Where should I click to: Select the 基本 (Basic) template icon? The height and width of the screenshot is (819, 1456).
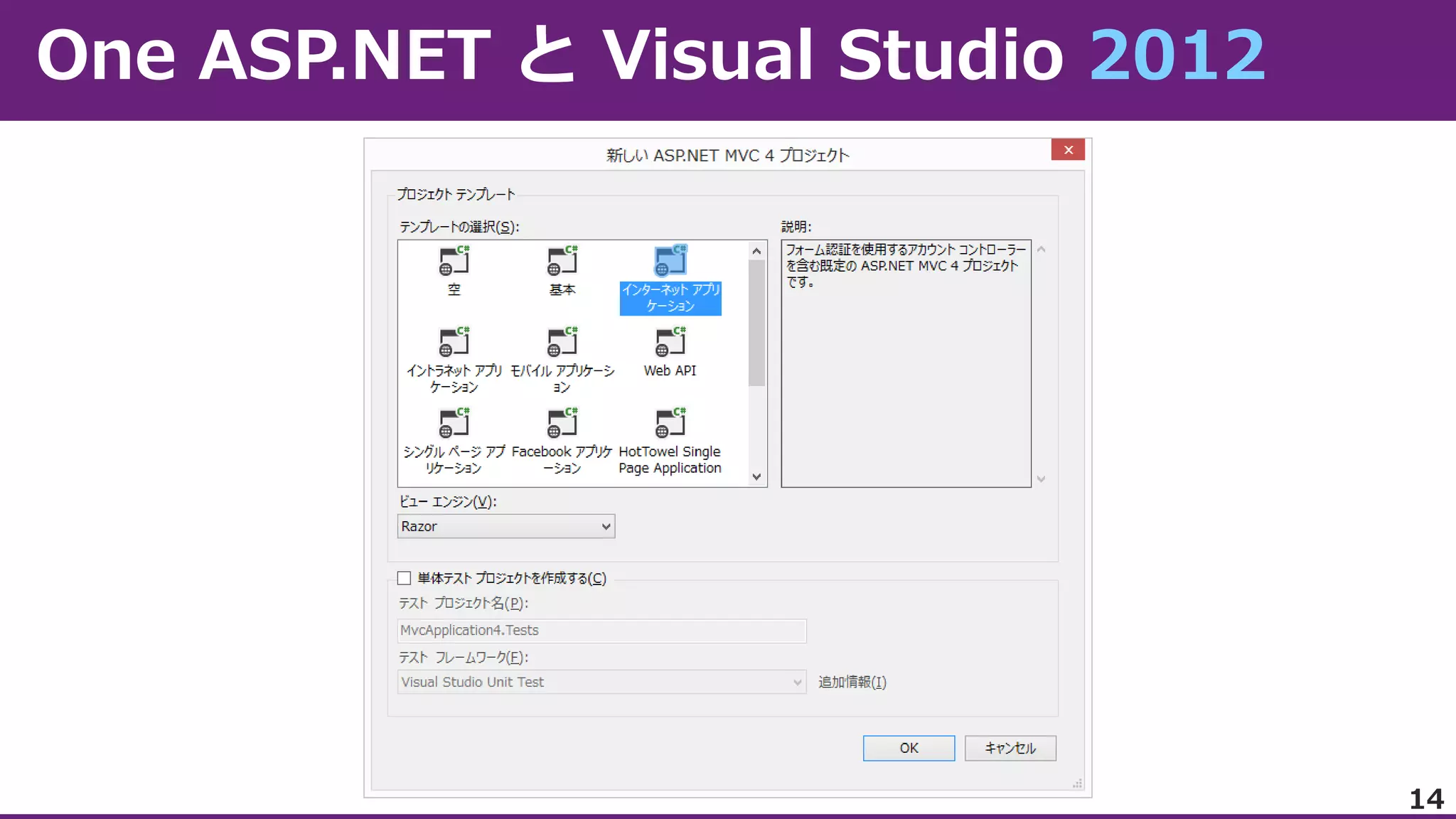tap(562, 262)
